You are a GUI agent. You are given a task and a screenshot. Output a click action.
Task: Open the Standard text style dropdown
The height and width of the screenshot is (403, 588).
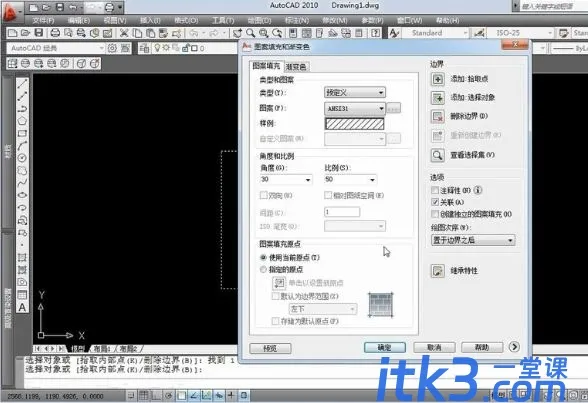click(x=435, y=33)
